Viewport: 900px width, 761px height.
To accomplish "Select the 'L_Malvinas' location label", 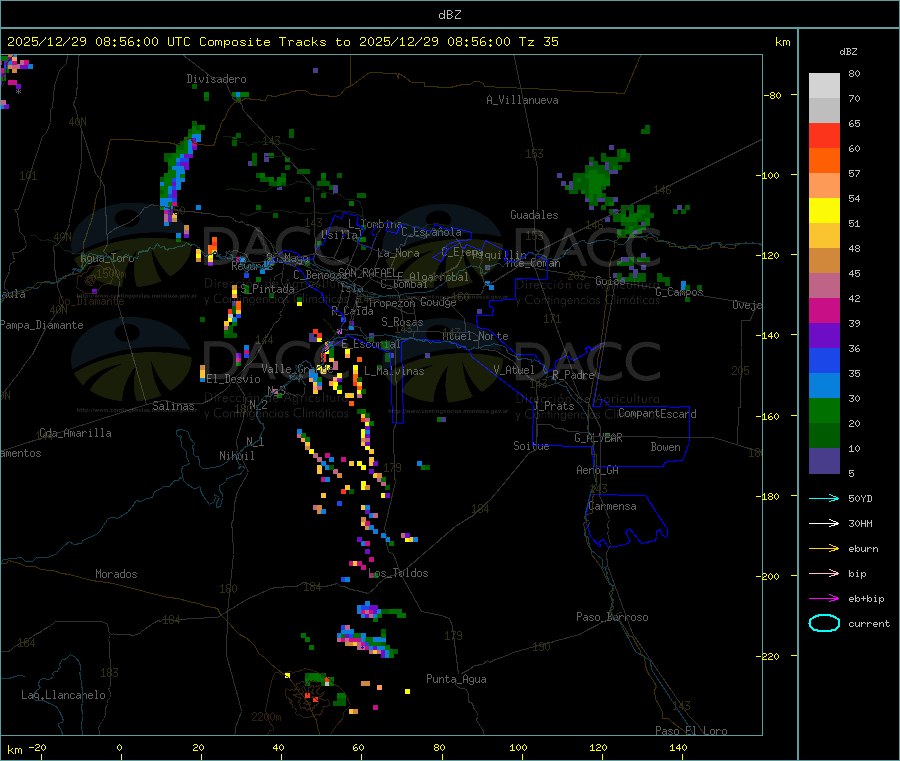I will click(x=394, y=371).
